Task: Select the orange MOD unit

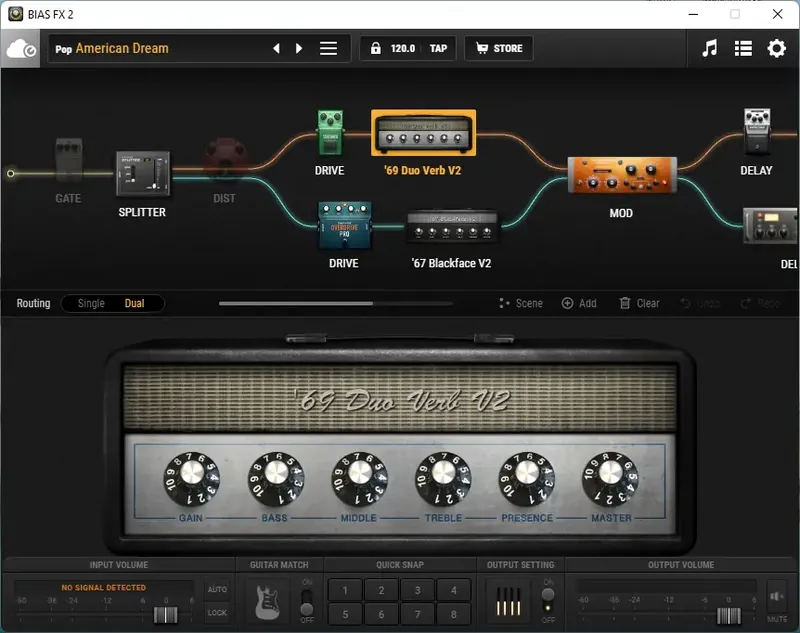Action: tap(622, 175)
